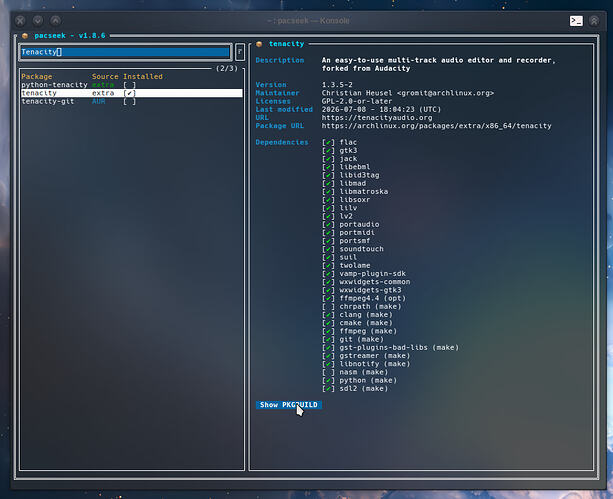Open the tenacityaudio.org URL
The width and height of the screenshot is (613, 499).
(x=377, y=118)
